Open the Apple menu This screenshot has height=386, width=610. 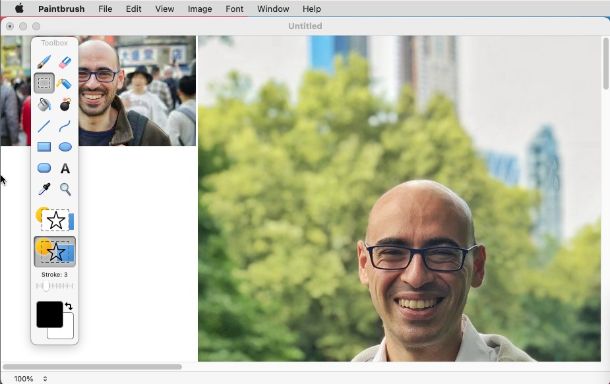pos(19,9)
